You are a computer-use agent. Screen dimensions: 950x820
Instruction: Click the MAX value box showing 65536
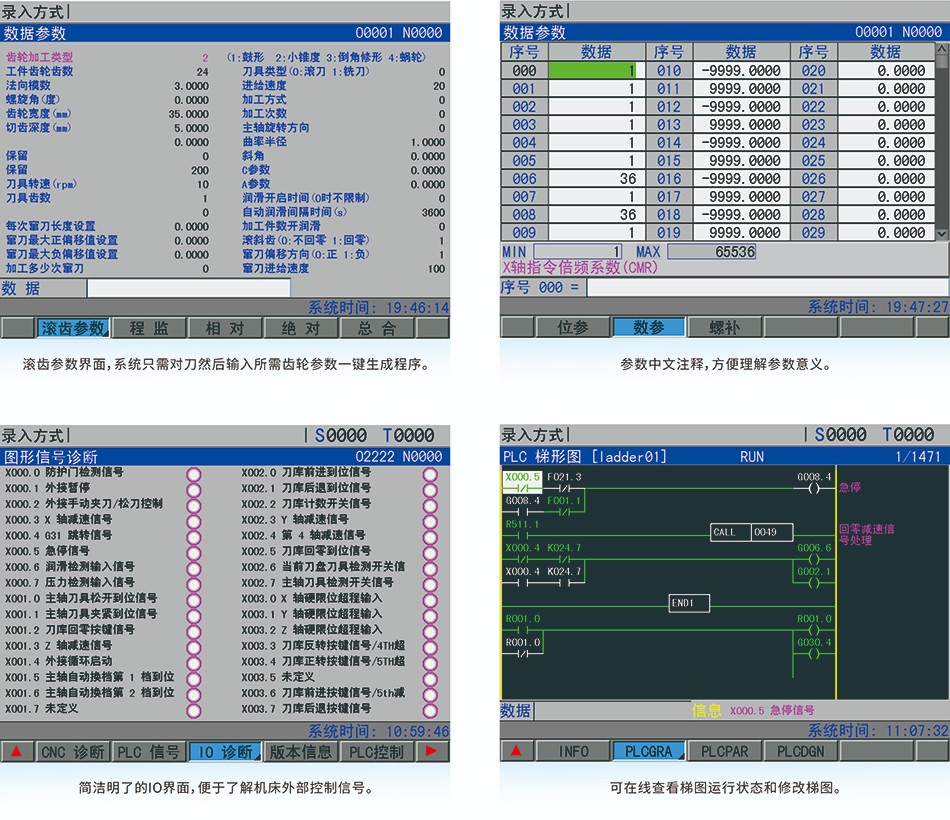tap(711, 252)
